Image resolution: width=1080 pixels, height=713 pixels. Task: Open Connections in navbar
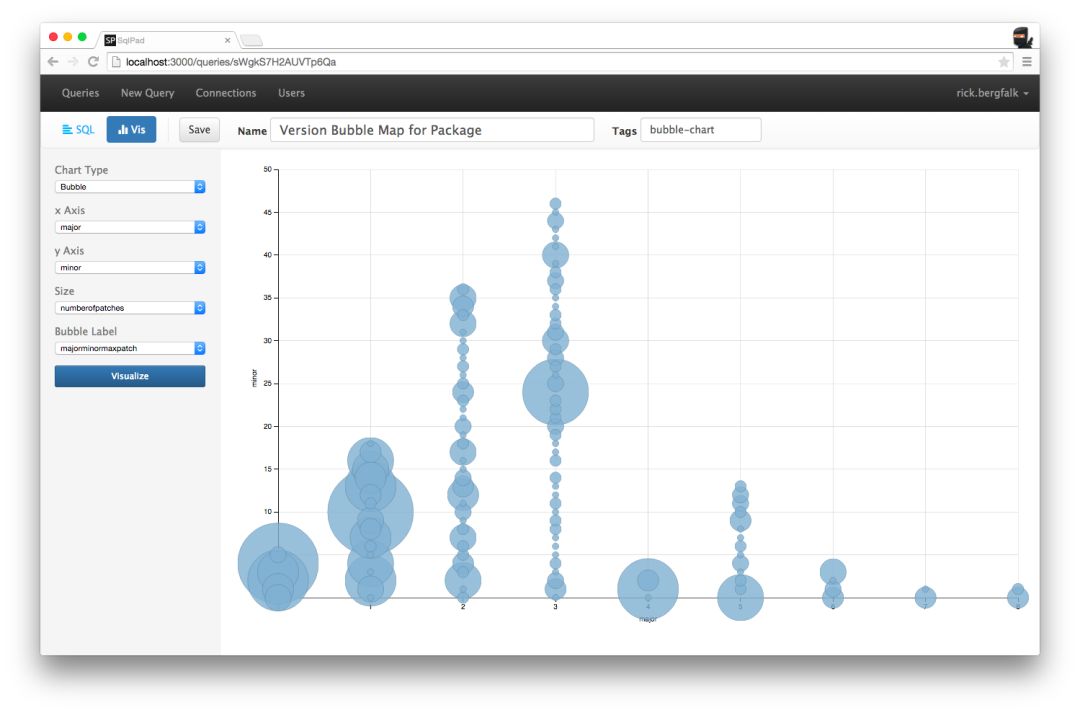tap(226, 93)
